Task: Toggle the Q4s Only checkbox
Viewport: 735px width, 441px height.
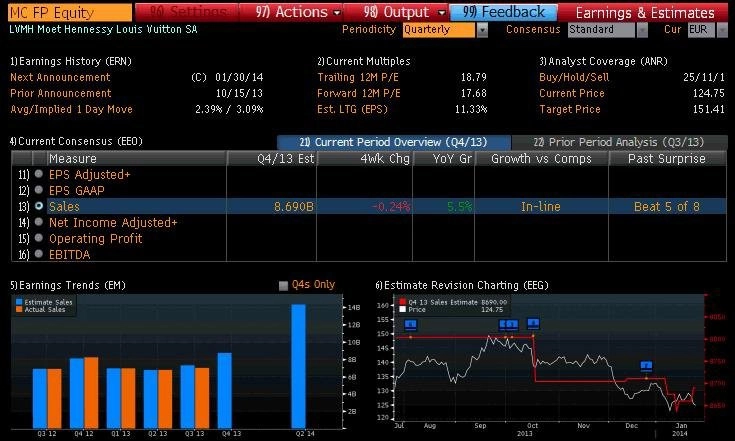Action: pyautogui.click(x=283, y=285)
